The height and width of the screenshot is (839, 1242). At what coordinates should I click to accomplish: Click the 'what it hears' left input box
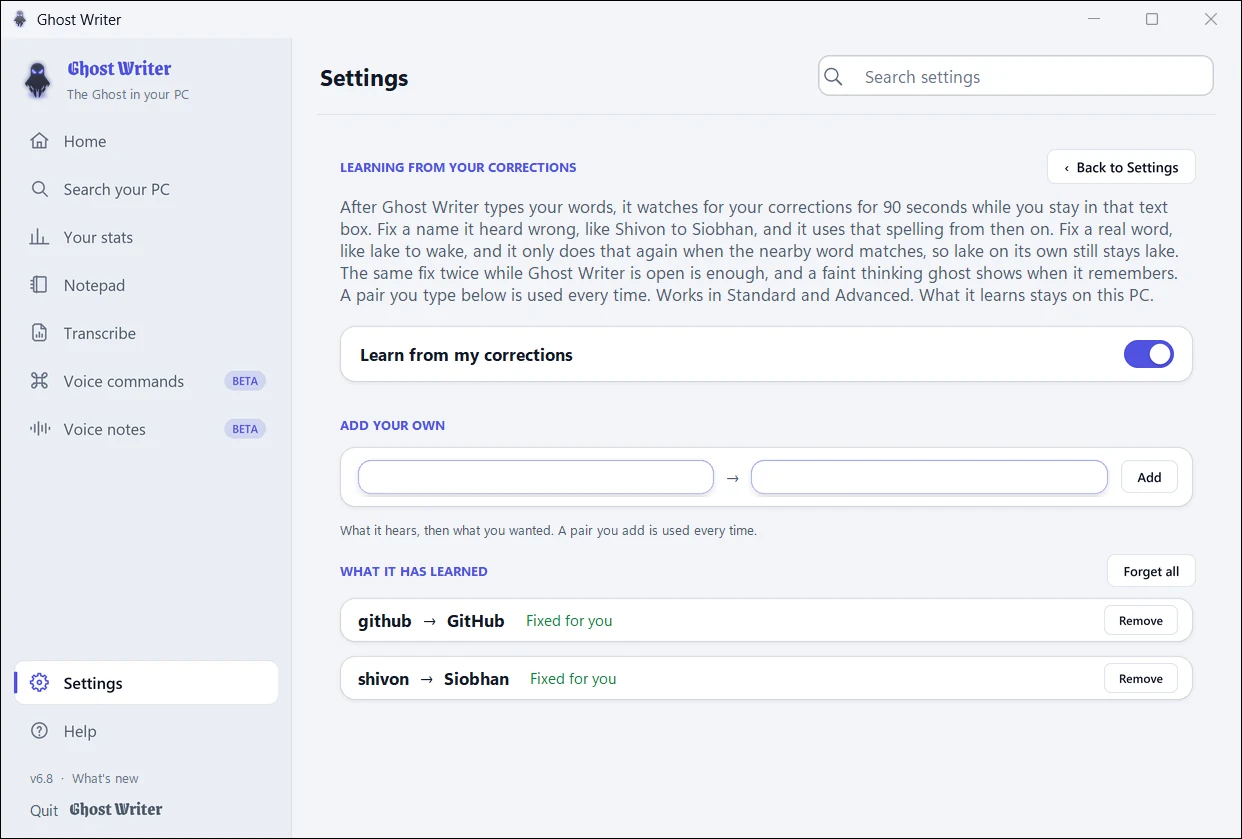coord(536,477)
